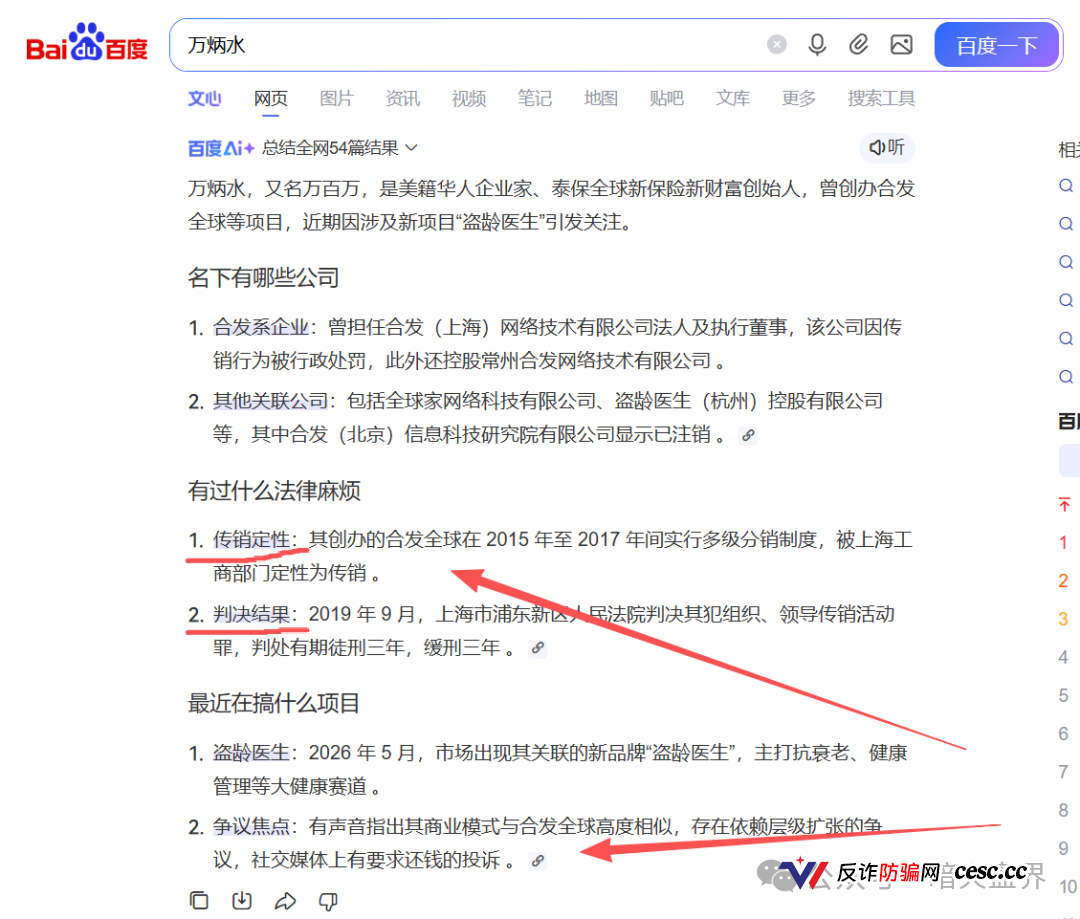This screenshot has height=919, width=1080.
Task: Open source link icon after 显示已注销
Action: click(x=748, y=435)
